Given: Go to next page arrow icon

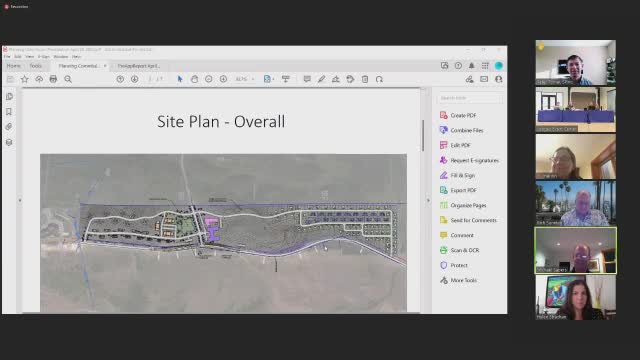Looking at the screenshot, I should [134, 79].
